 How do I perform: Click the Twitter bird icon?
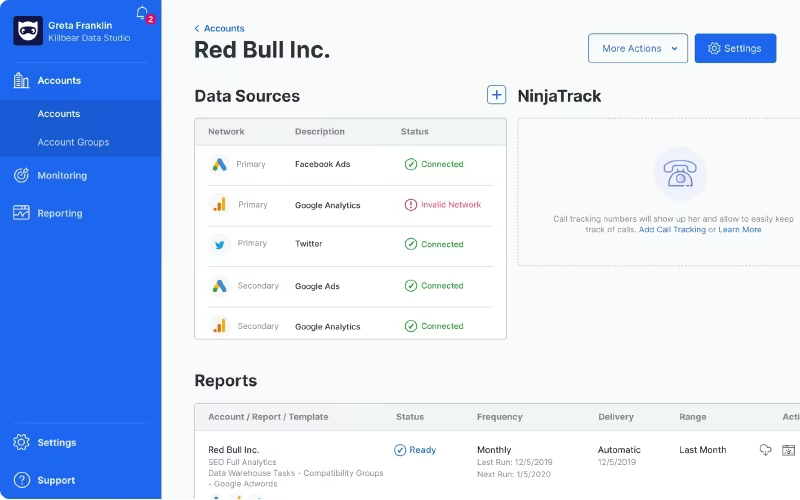219,244
